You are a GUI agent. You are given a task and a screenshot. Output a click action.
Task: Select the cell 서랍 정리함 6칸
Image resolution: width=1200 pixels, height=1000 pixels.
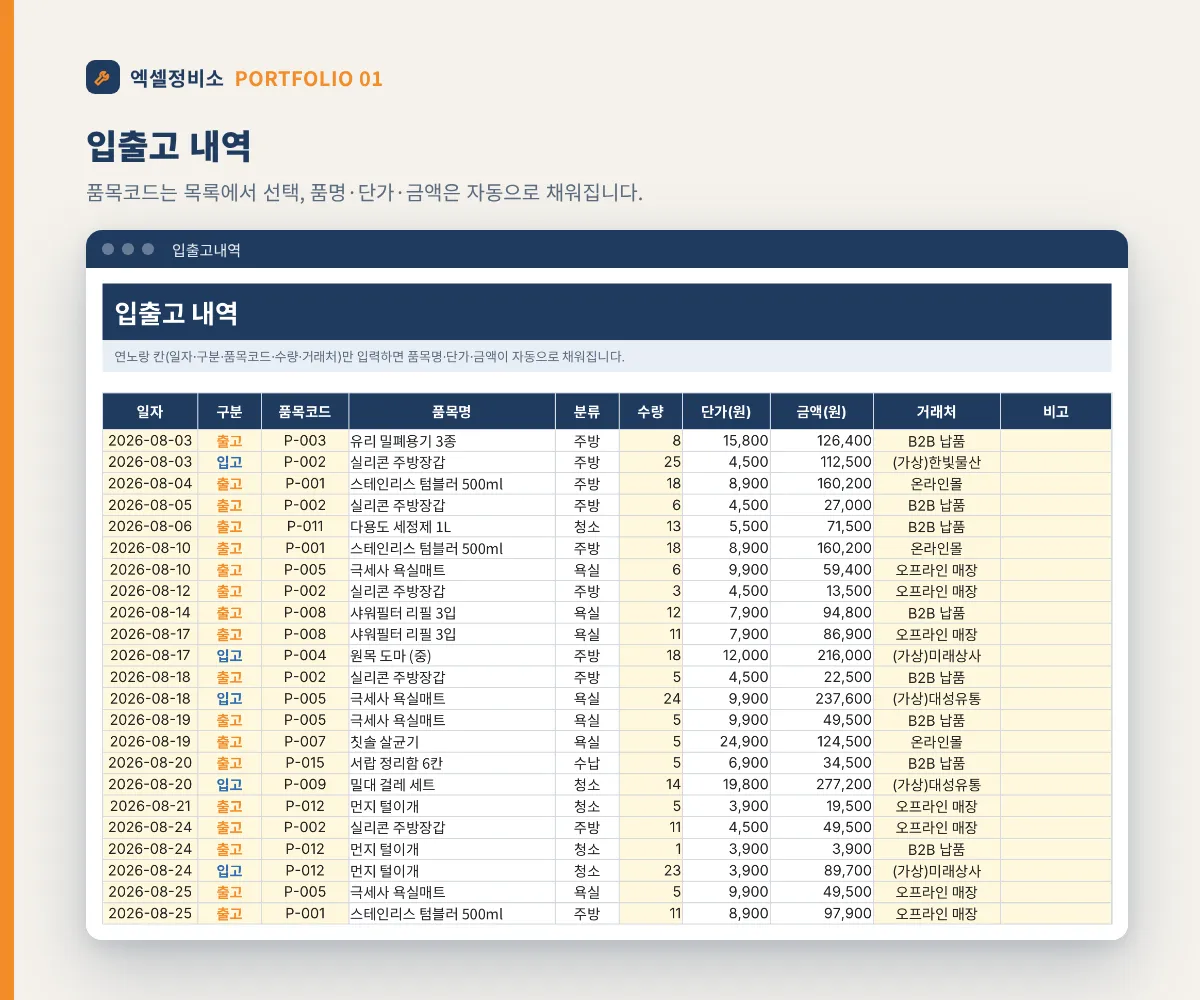tap(452, 763)
